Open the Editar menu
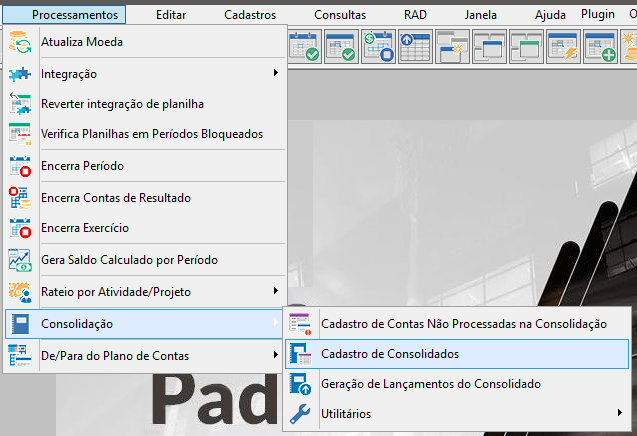The width and height of the screenshot is (637, 436). coord(171,15)
